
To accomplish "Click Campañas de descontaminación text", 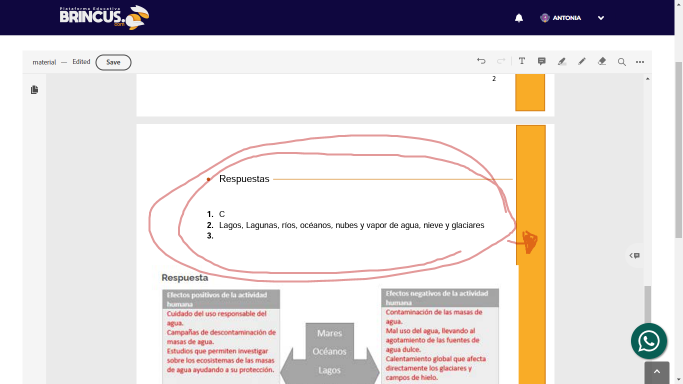I will click(221, 337).
